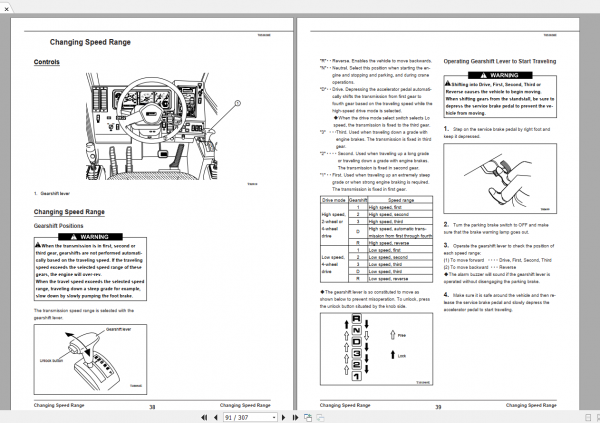The height and width of the screenshot is (423, 600).
Task: Go to the first page of the document
Action: click(204, 417)
